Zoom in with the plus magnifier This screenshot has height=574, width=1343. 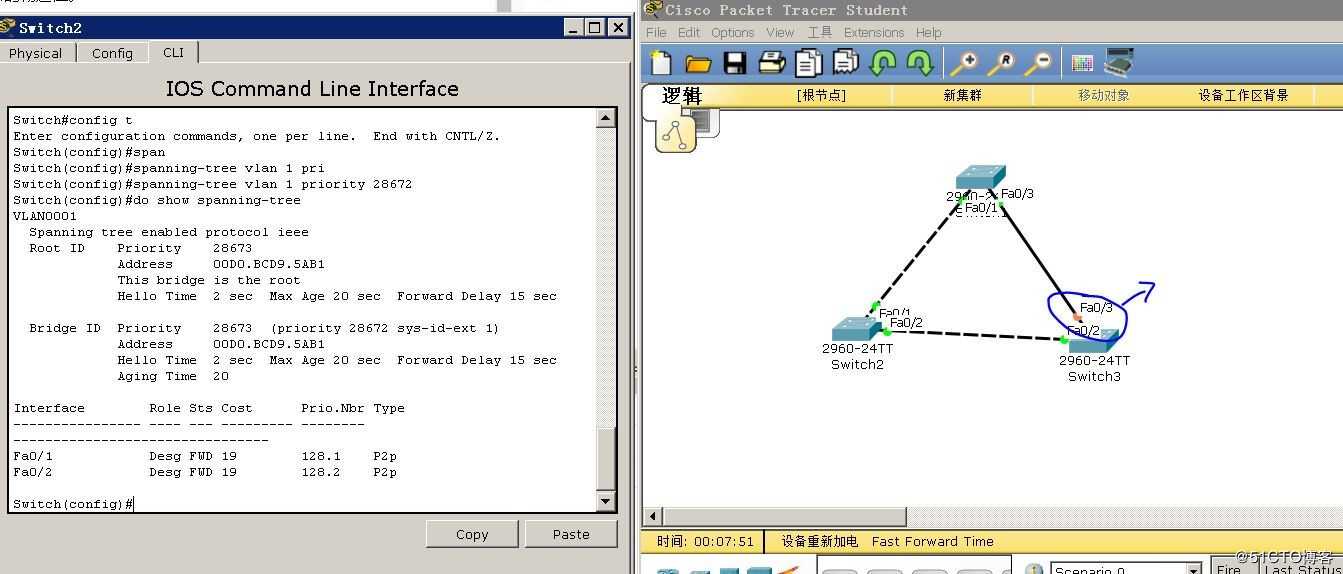(964, 64)
